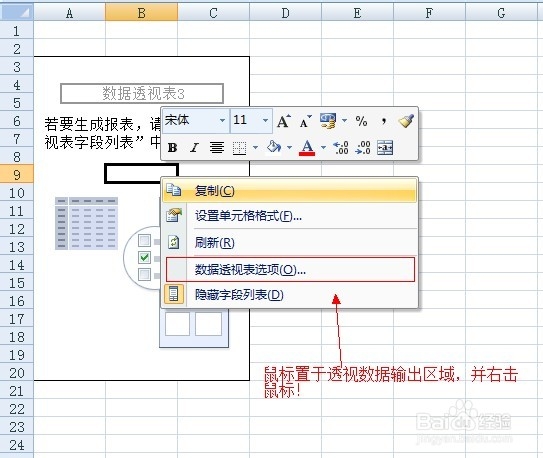Click the Shrink Font icon

click(305, 121)
